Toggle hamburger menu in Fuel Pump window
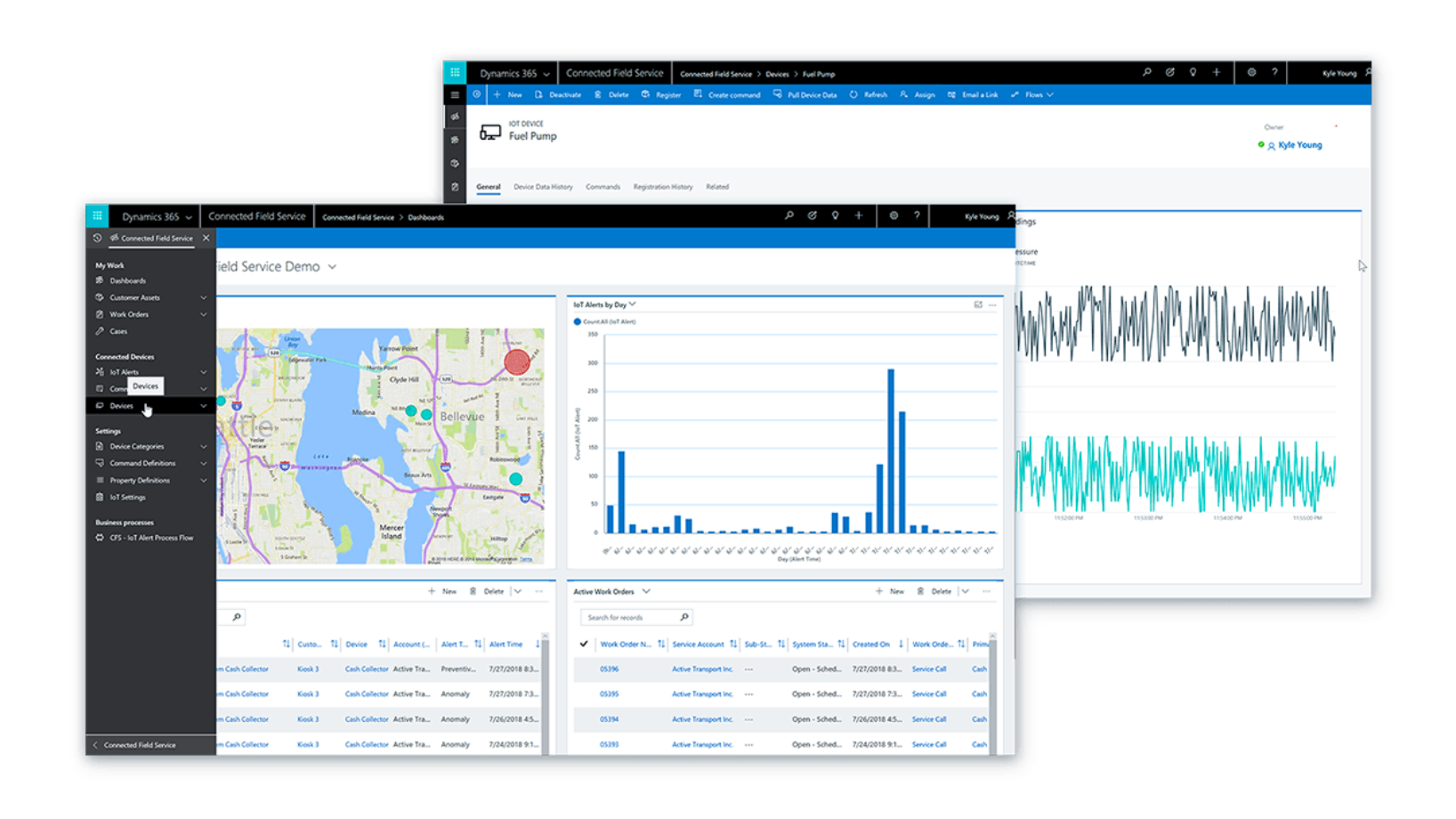1456x819 pixels. [x=455, y=94]
